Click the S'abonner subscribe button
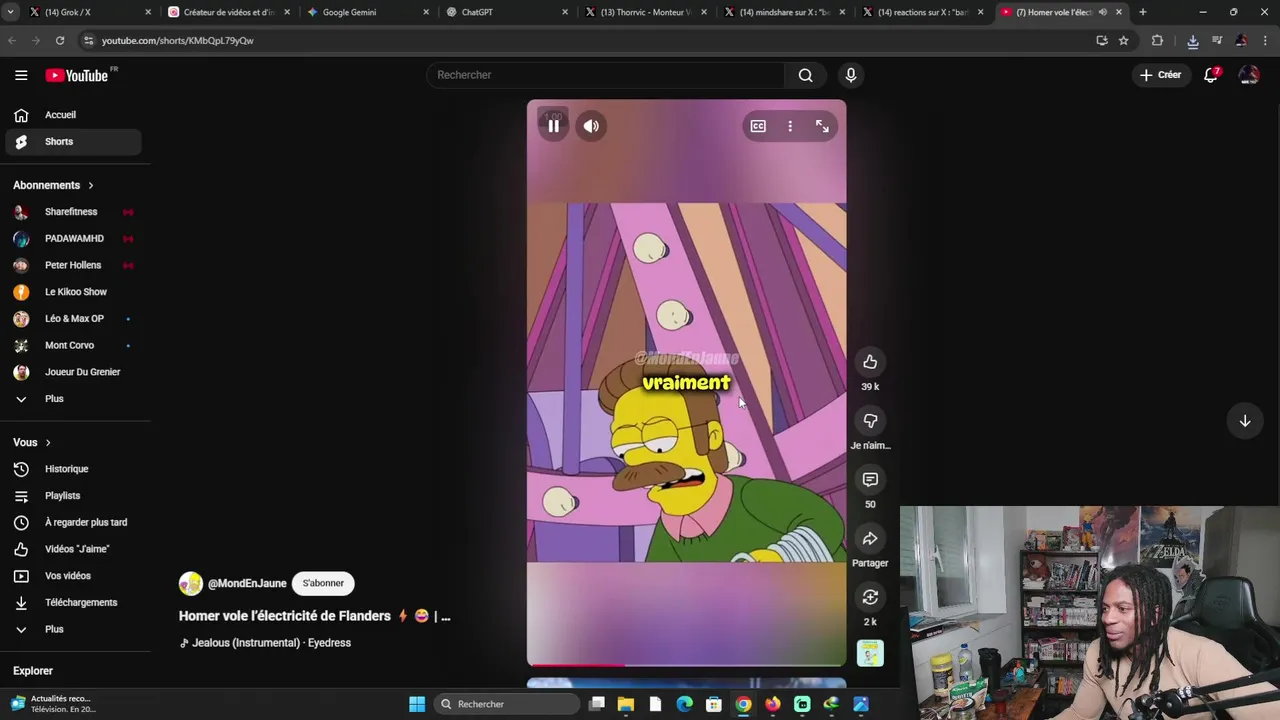Image resolution: width=1280 pixels, height=720 pixels. tap(323, 583)
